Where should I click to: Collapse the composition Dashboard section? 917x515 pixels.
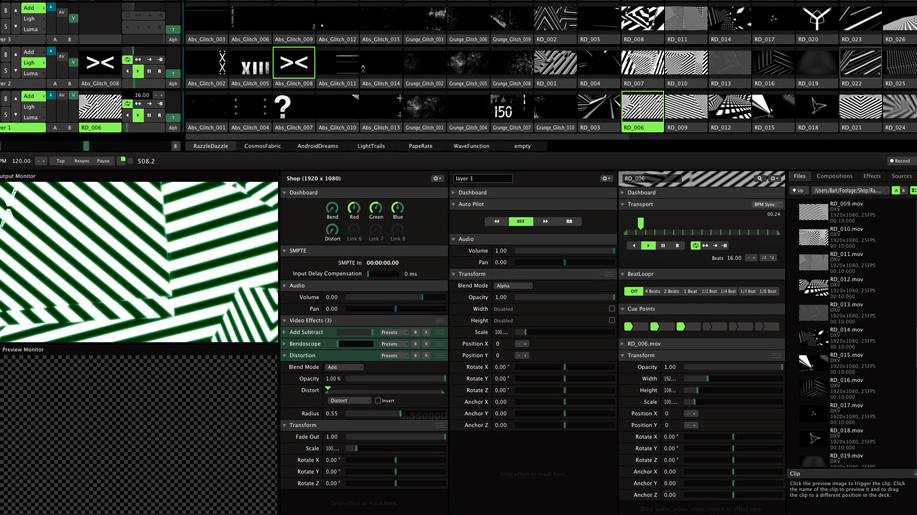tap(285, 192)
